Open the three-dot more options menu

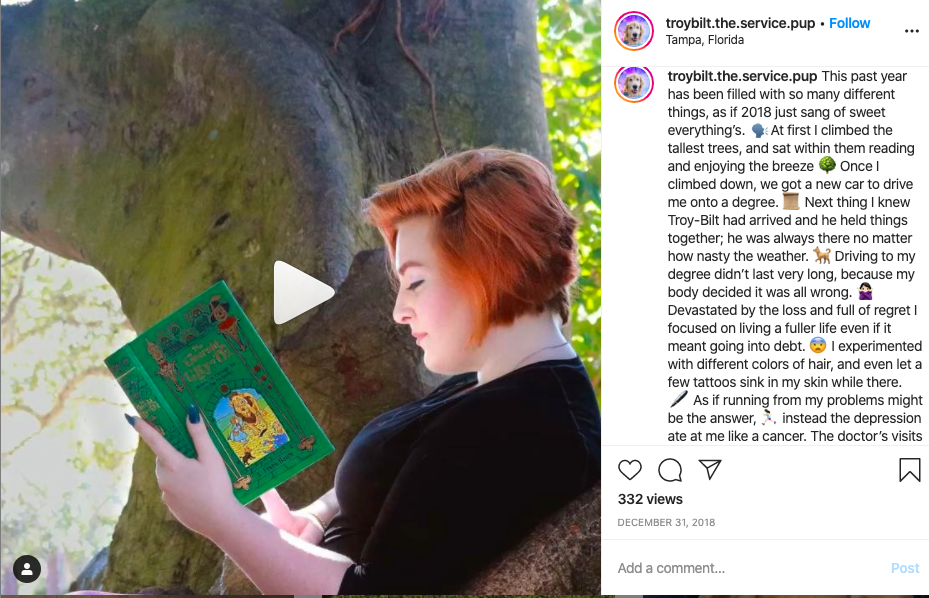point(911,31)
